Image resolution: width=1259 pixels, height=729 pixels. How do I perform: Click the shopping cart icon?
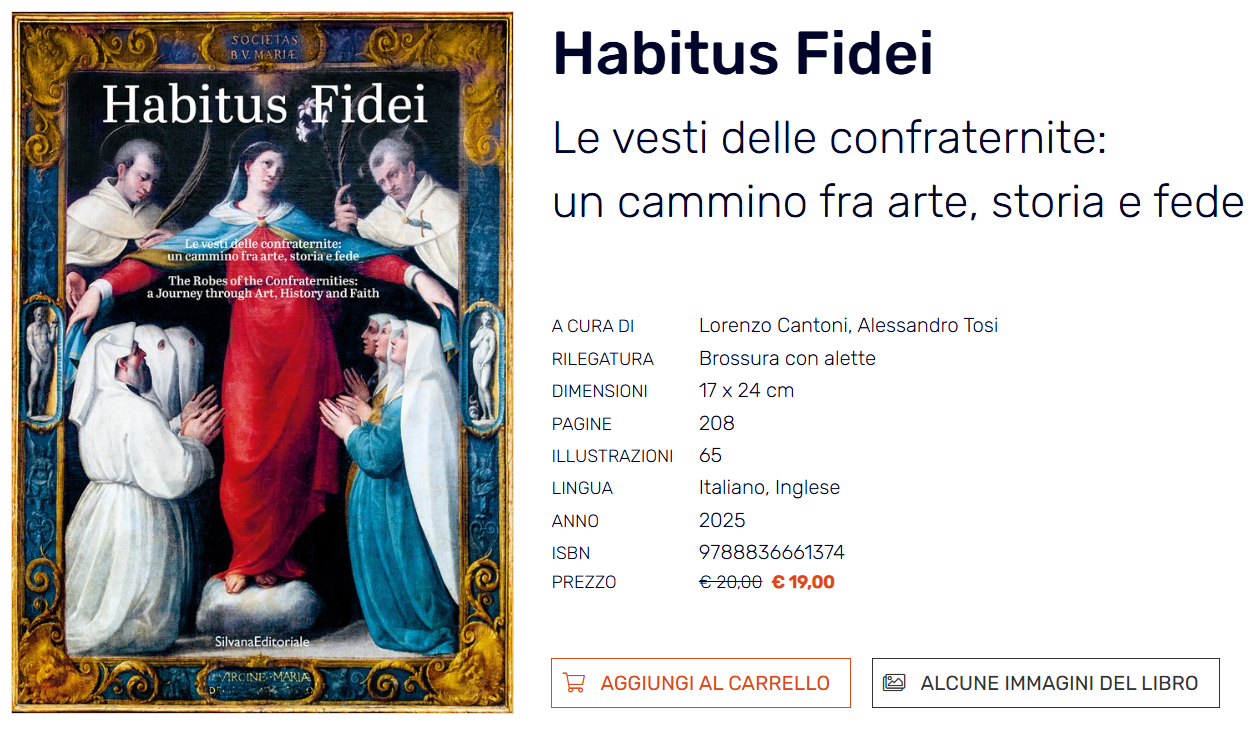574,683
